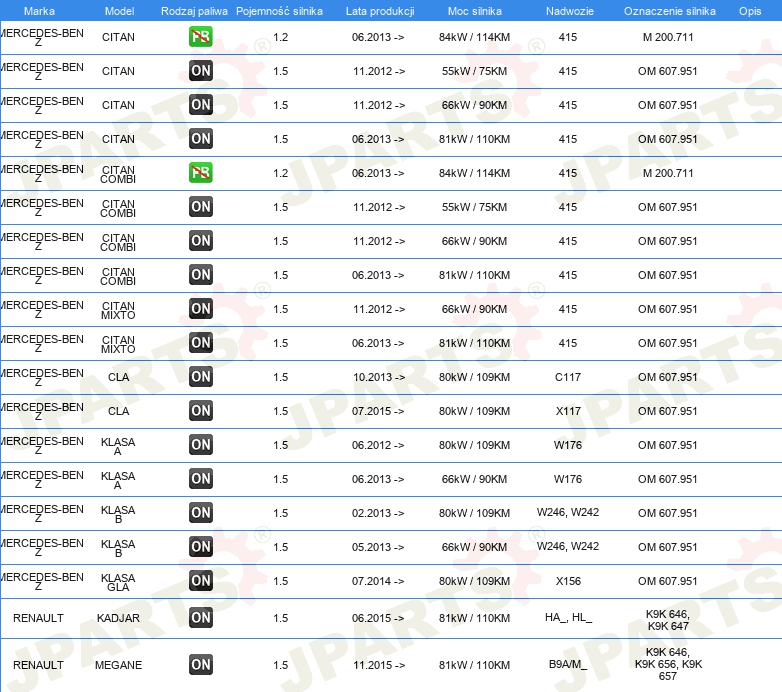Click the ON diesel icon in the RENAULT MEGANE row

coord(200,665)
